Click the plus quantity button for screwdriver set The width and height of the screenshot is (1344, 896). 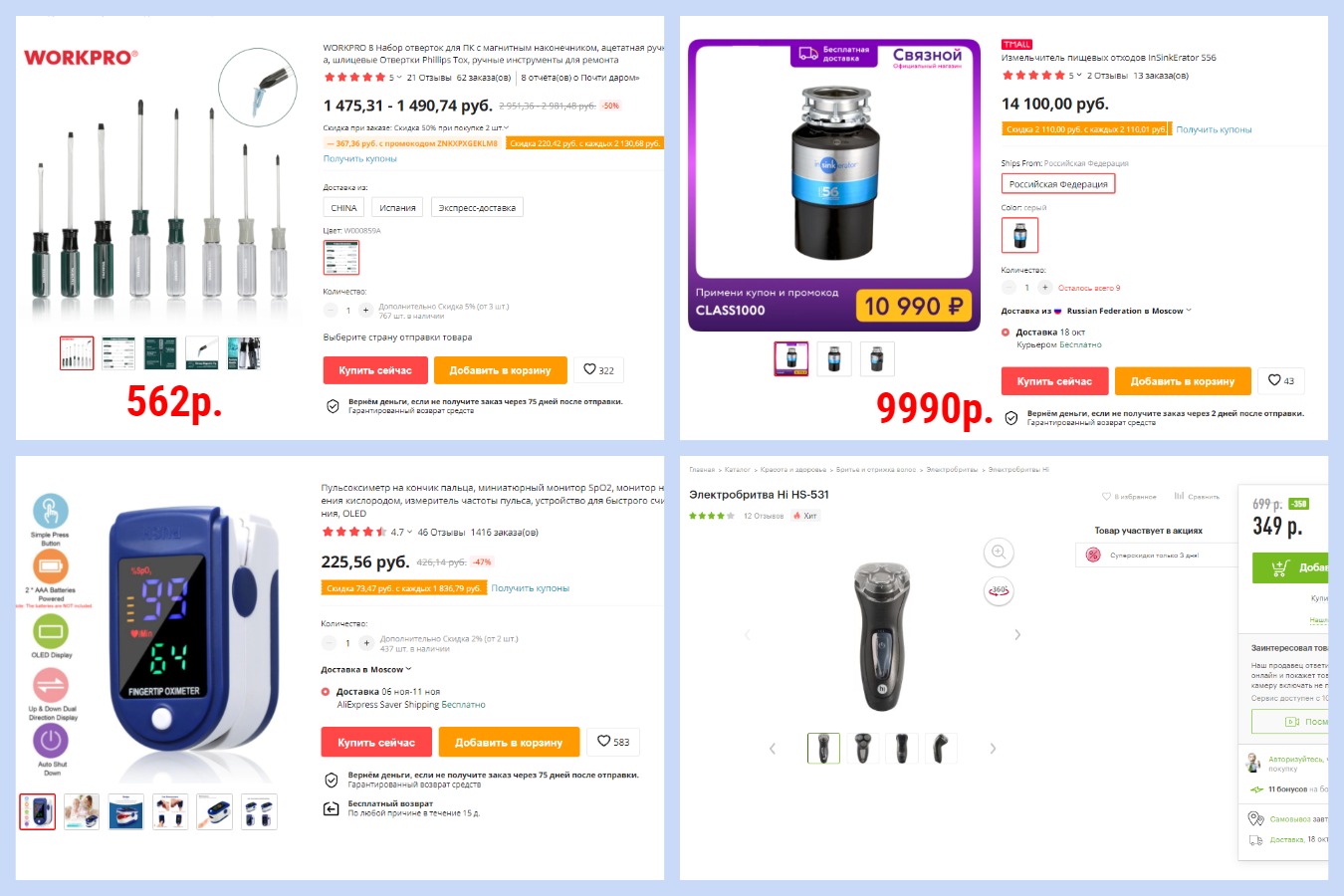point(365,310)
